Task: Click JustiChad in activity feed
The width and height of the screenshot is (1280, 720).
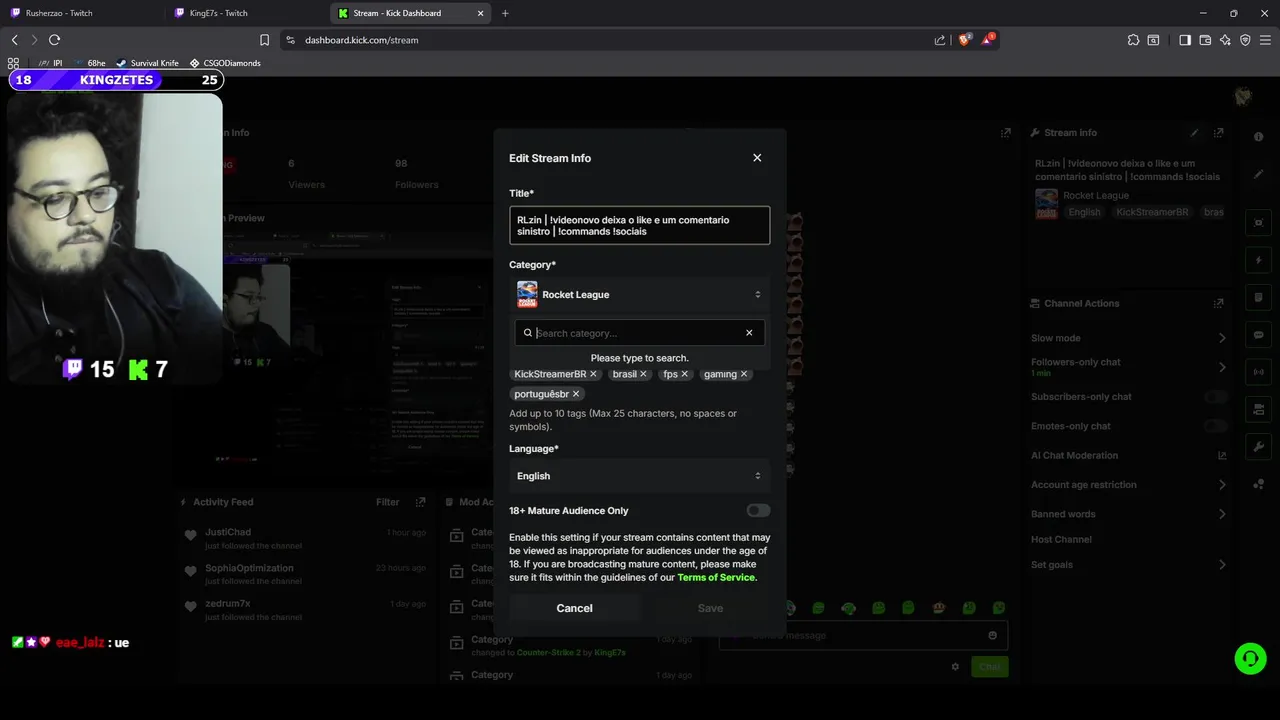Action: click(228, 532)
